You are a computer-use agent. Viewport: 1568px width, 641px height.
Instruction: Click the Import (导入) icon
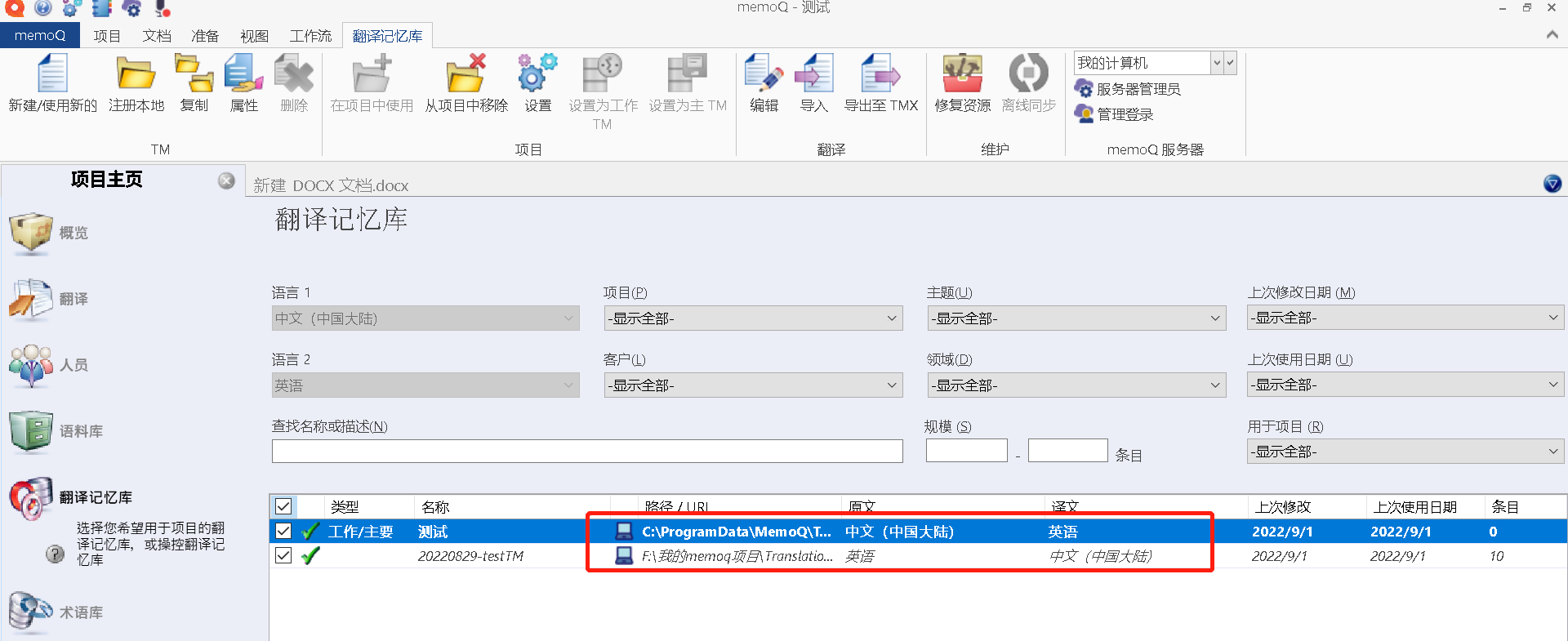point(813,73)
